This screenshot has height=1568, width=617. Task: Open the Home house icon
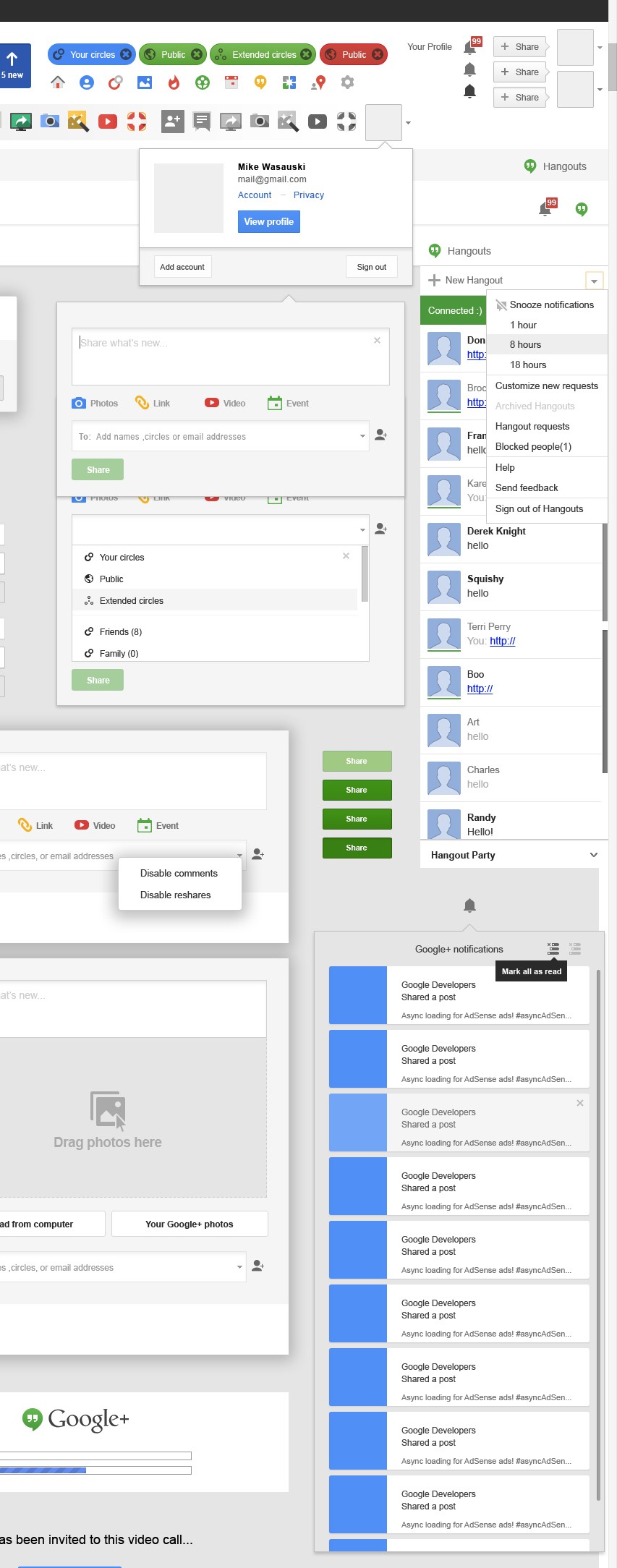click(x=58, y=82)
